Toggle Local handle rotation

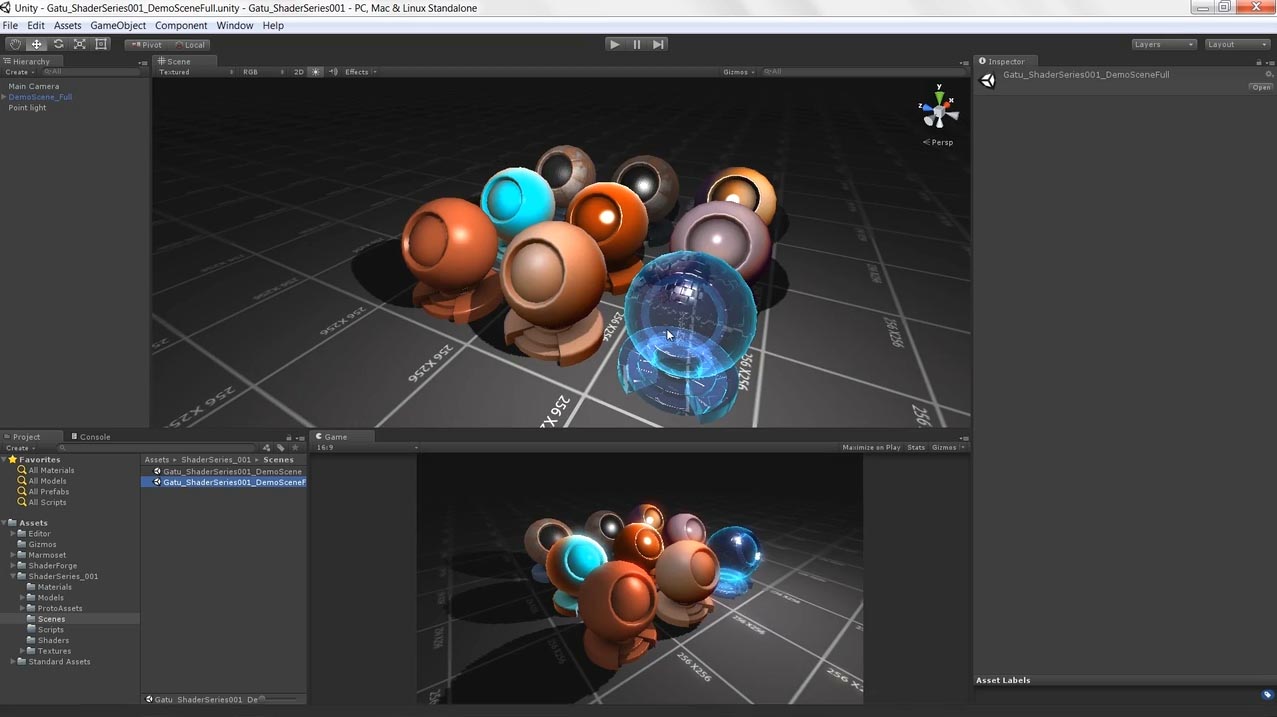click(x=190, y=44)
